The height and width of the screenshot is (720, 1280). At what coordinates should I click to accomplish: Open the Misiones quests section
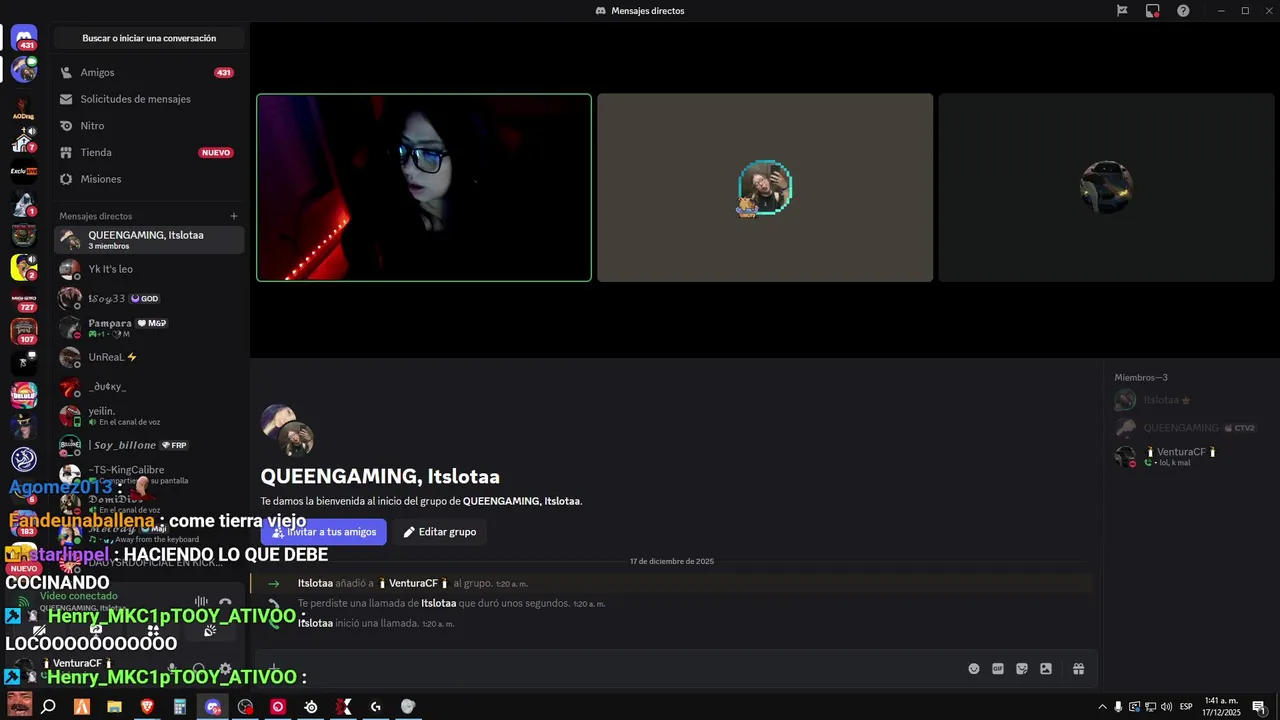click(149, 179)
